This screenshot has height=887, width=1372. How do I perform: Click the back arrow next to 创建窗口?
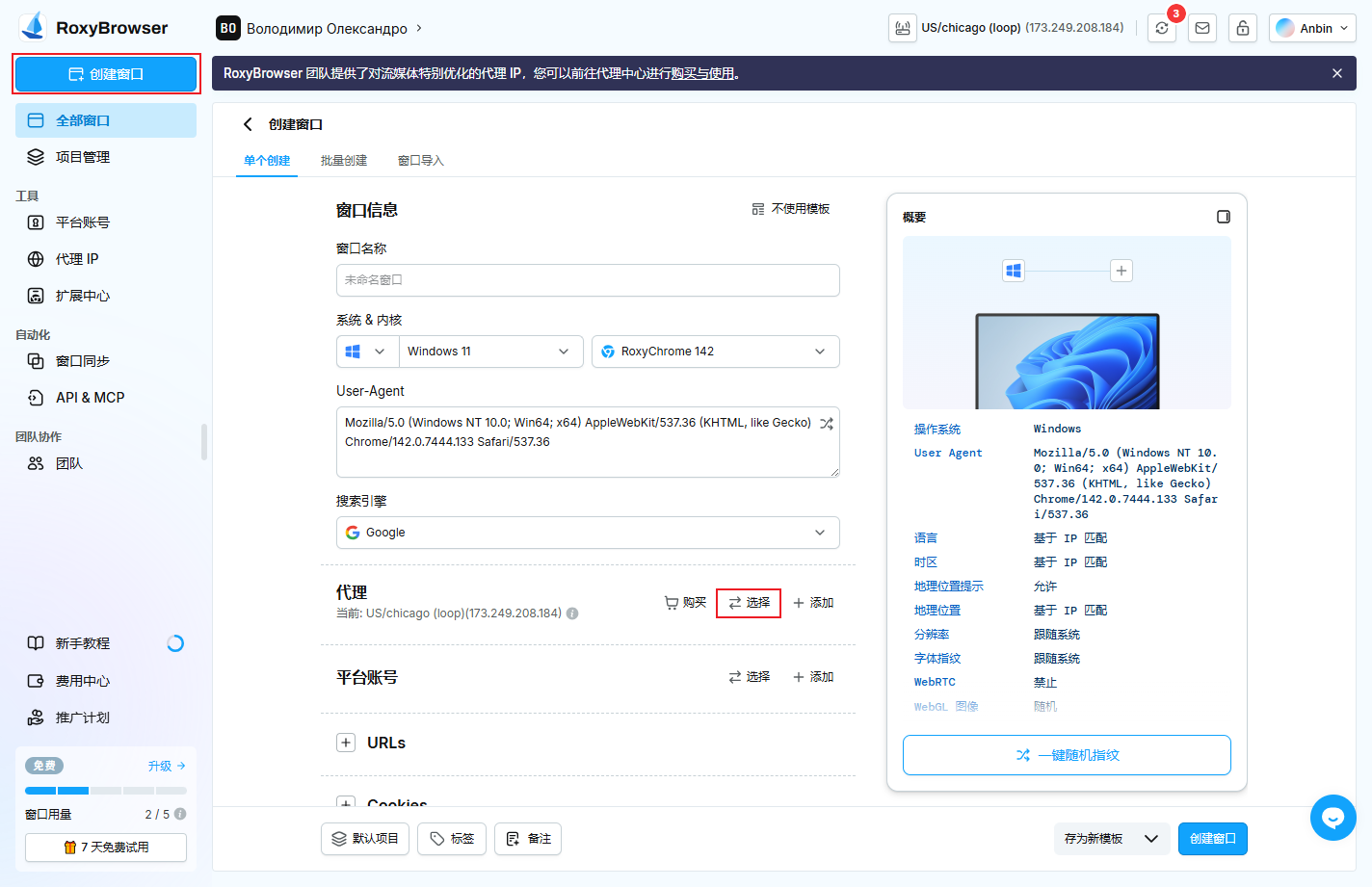pyautogui.click(x=248, y=124)
